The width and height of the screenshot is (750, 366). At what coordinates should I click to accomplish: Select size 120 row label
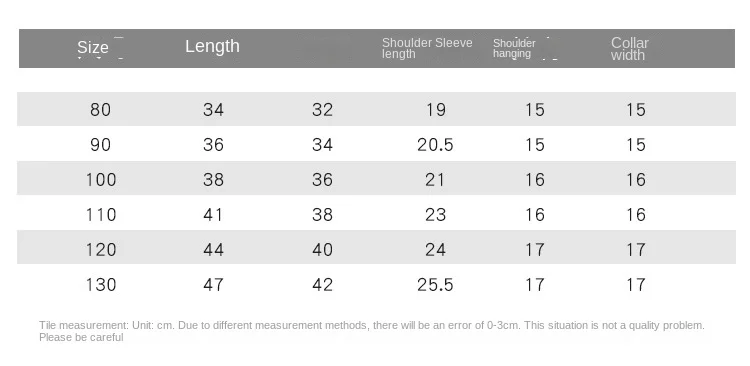100,250
